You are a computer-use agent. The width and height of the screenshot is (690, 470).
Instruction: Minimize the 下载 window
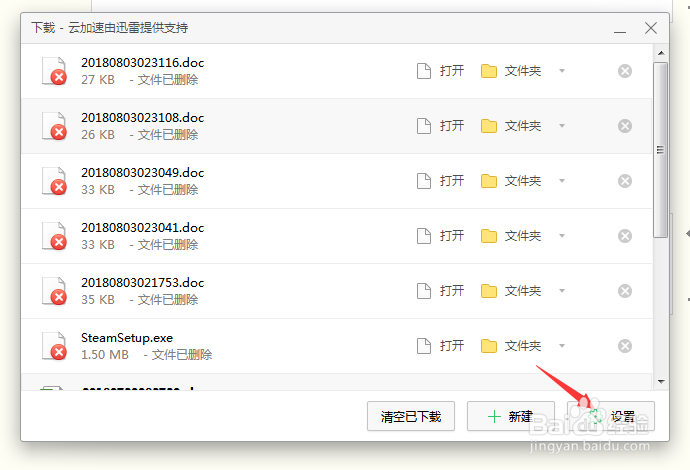620,30
